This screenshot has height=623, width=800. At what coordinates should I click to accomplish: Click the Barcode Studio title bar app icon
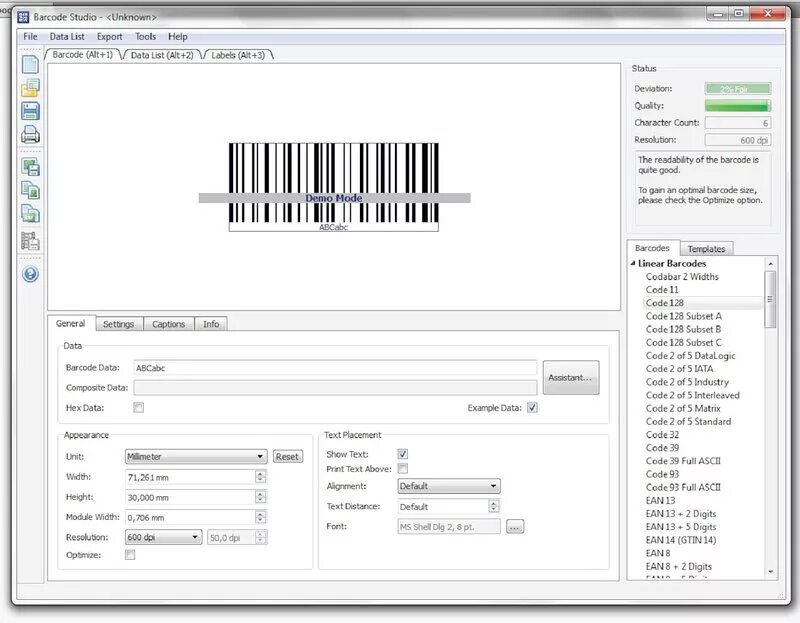[23, 17]
